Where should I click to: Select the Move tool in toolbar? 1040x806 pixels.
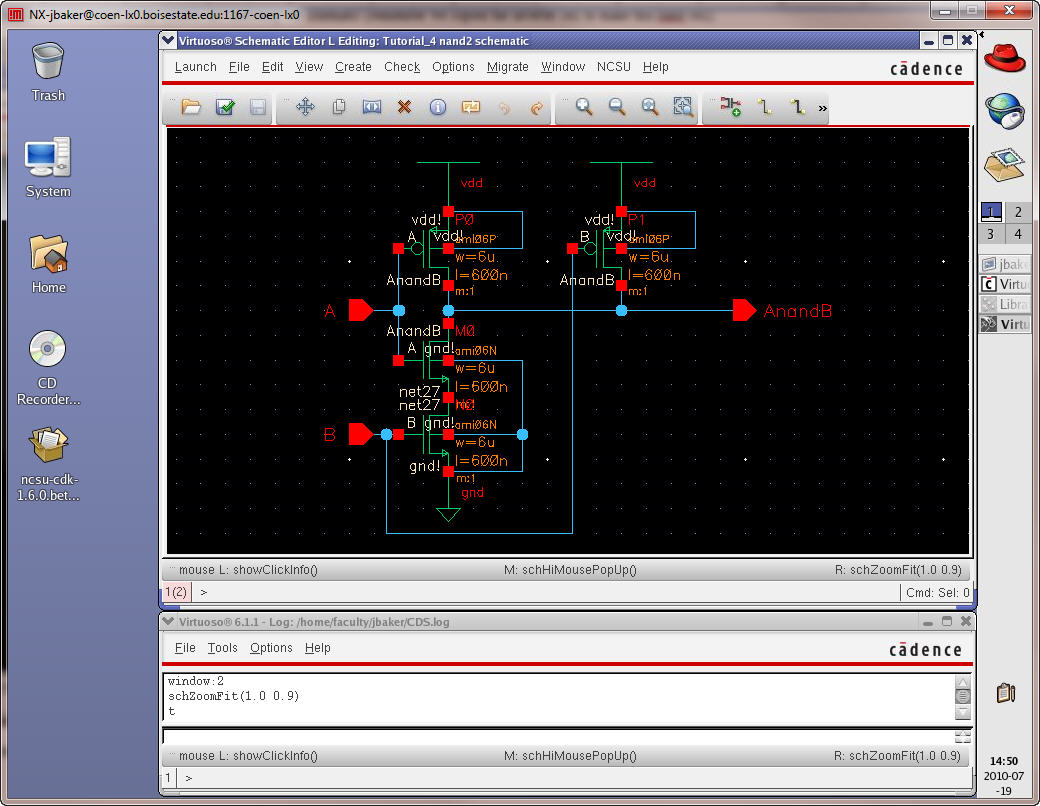point(305,107)
